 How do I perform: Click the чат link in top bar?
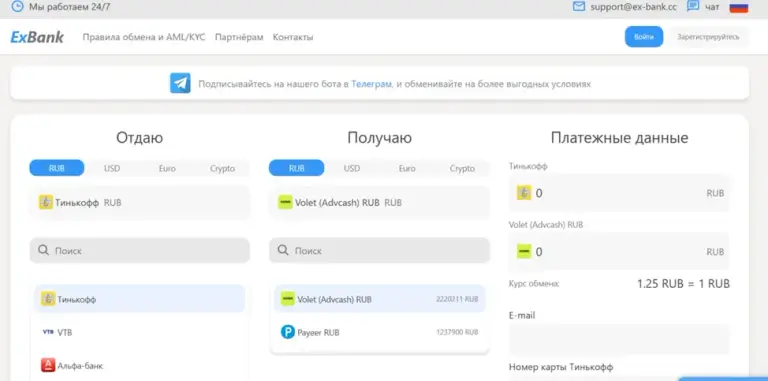[712, 7]
